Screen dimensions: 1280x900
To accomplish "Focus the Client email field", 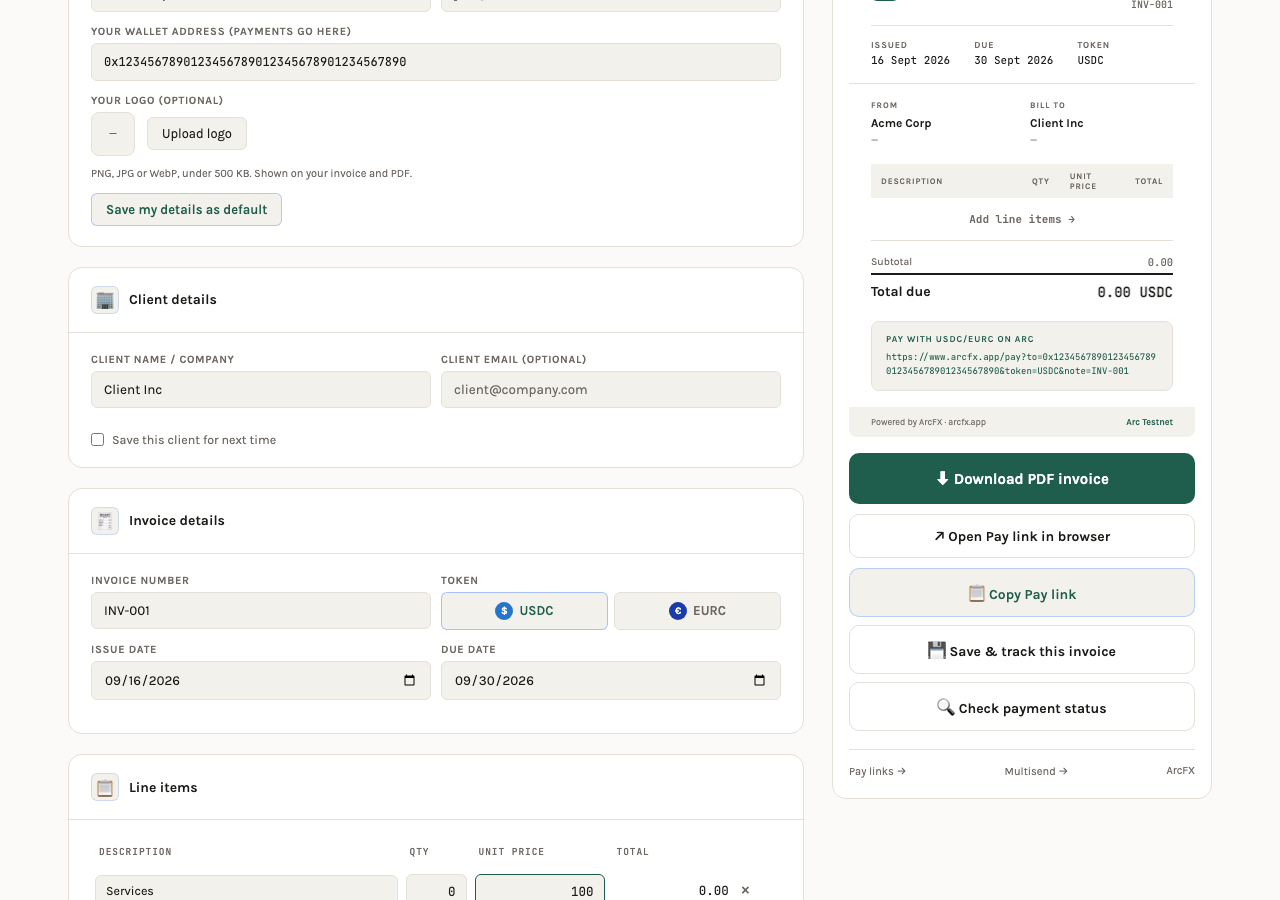I will pyautogui.click(x=611, y=390).
